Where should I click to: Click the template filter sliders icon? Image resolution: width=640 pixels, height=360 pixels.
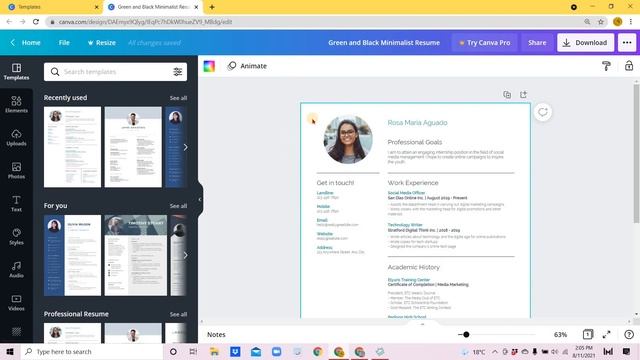click(178, 72)
